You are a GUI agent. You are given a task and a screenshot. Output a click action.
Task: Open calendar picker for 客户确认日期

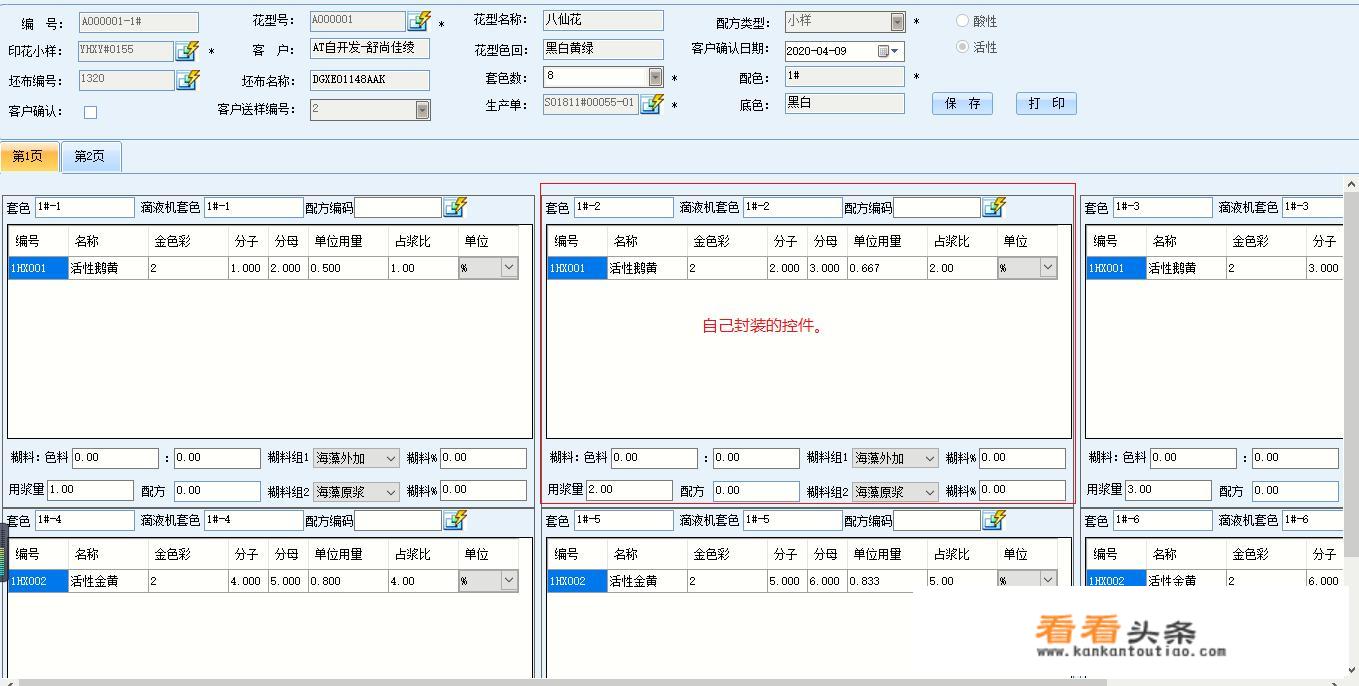point(888,51)
